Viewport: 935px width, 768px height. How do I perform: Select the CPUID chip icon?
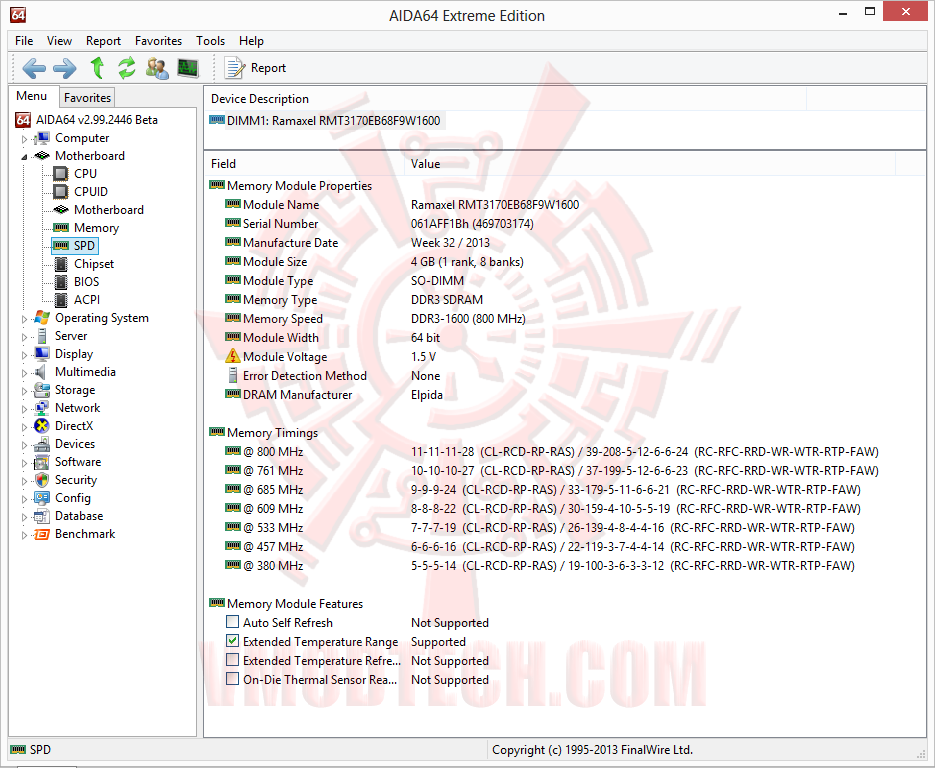pyautogui.click(x=60, y=191)
